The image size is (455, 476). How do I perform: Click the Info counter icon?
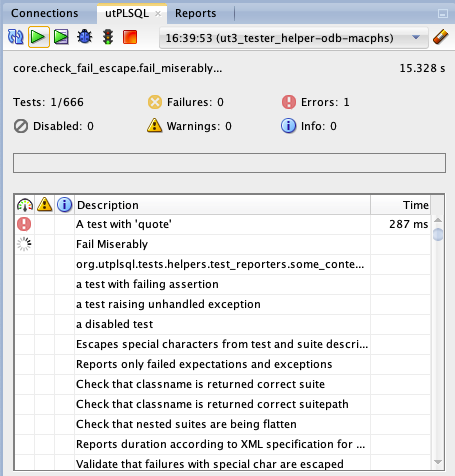288,126
